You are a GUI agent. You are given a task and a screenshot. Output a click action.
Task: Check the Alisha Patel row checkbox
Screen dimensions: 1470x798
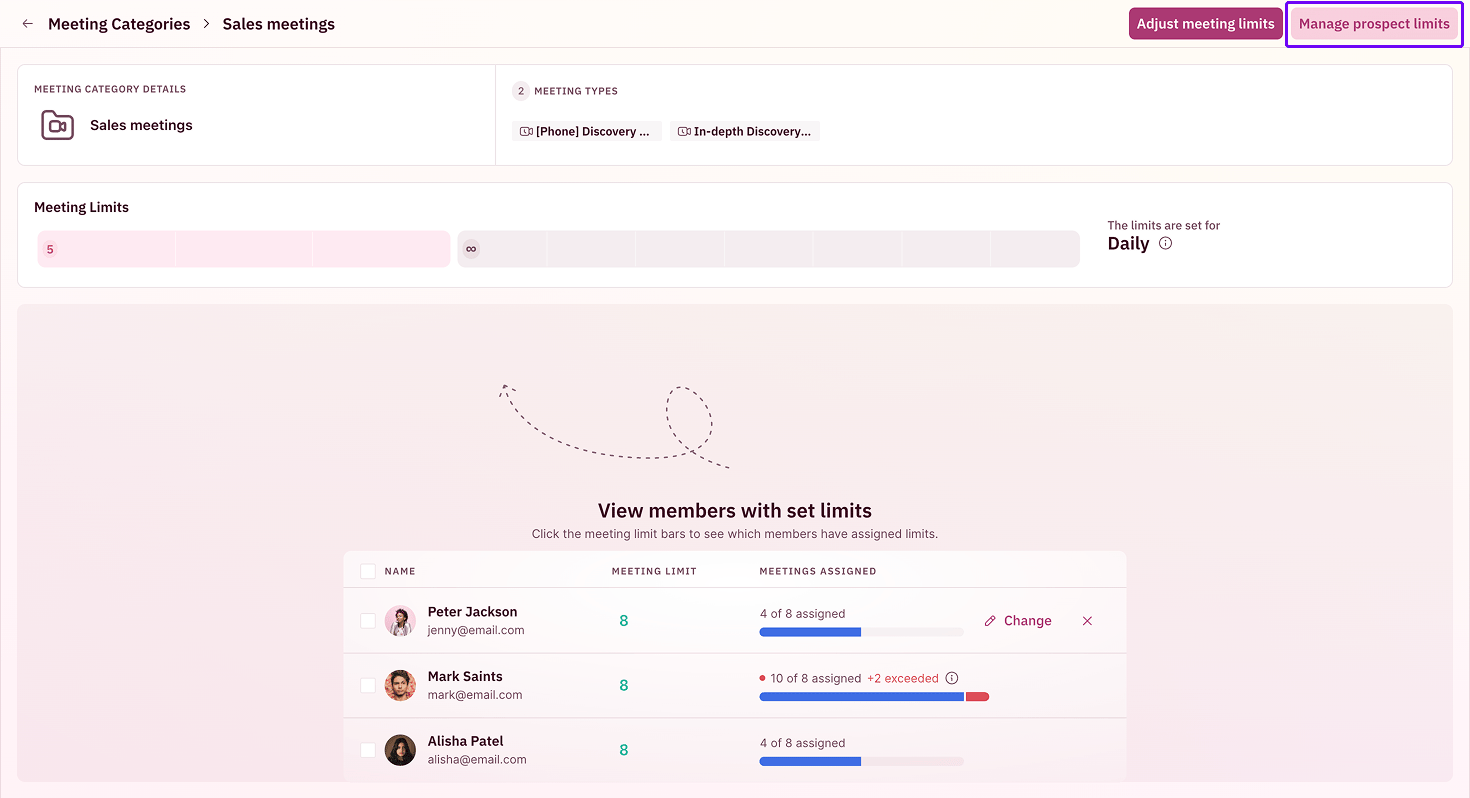tap(368, 750)
